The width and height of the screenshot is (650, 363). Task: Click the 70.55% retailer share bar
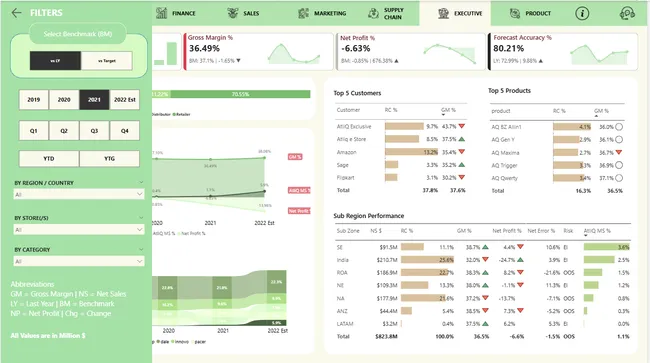[x=240, y=94]
